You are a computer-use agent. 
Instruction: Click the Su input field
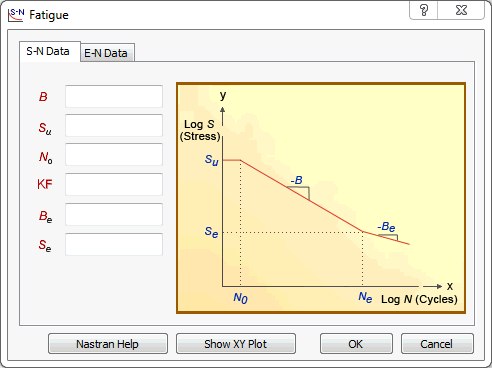click(x=114, y=125)
